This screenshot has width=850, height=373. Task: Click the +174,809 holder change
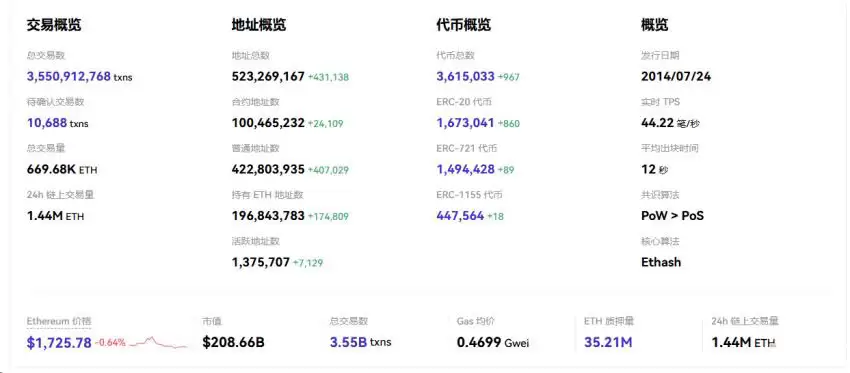[328, 217]
